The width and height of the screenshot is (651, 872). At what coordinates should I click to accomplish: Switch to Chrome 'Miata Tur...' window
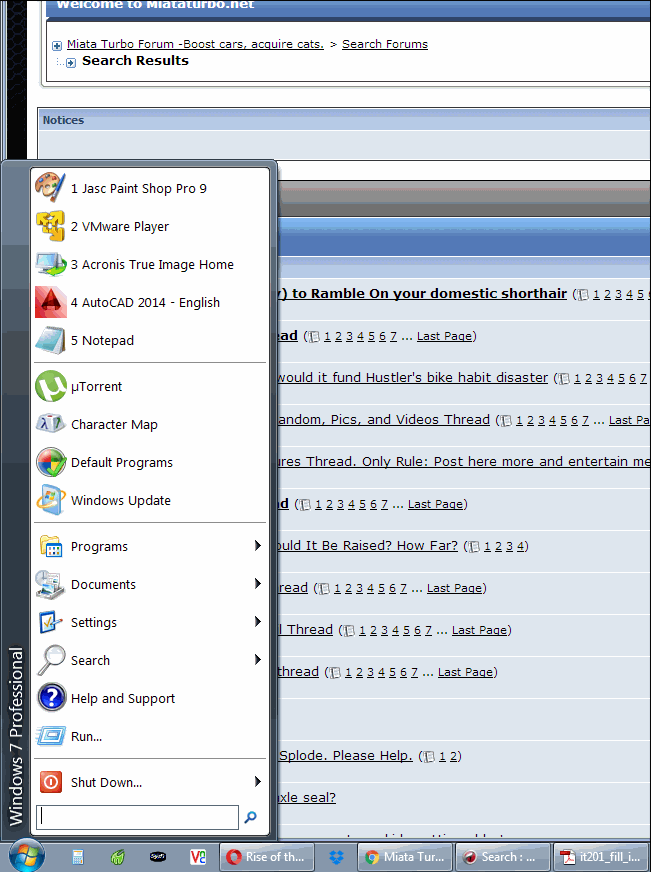405,857
